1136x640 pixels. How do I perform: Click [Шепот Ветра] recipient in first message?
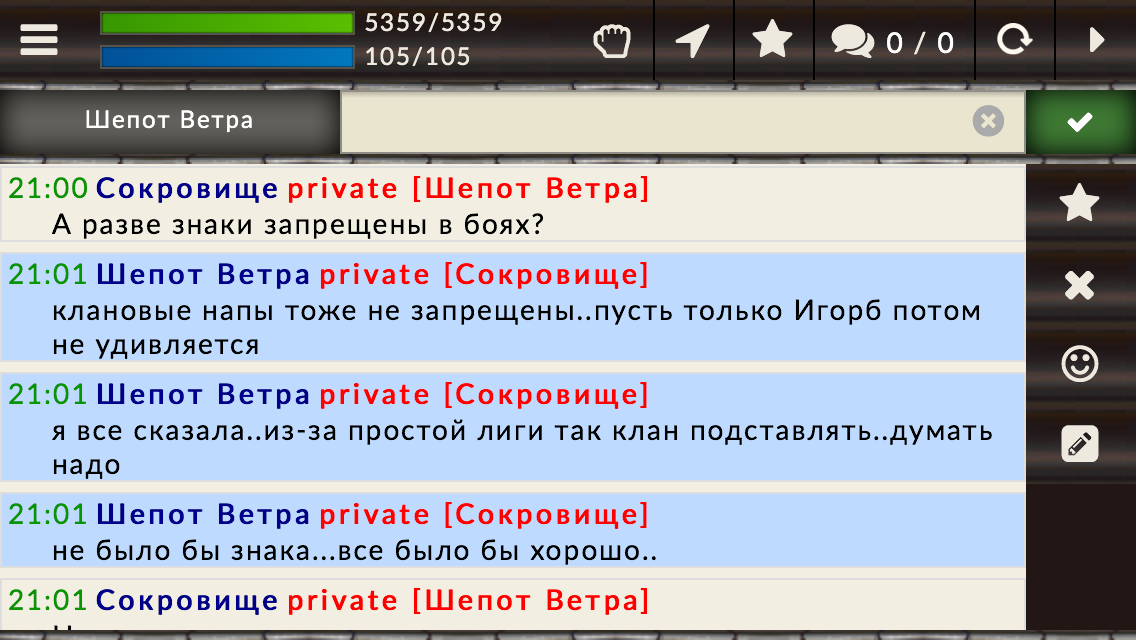531,188
